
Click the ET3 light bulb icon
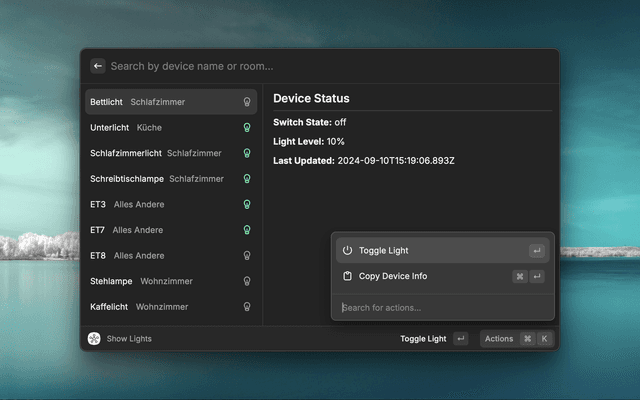[x=247, y=204]
